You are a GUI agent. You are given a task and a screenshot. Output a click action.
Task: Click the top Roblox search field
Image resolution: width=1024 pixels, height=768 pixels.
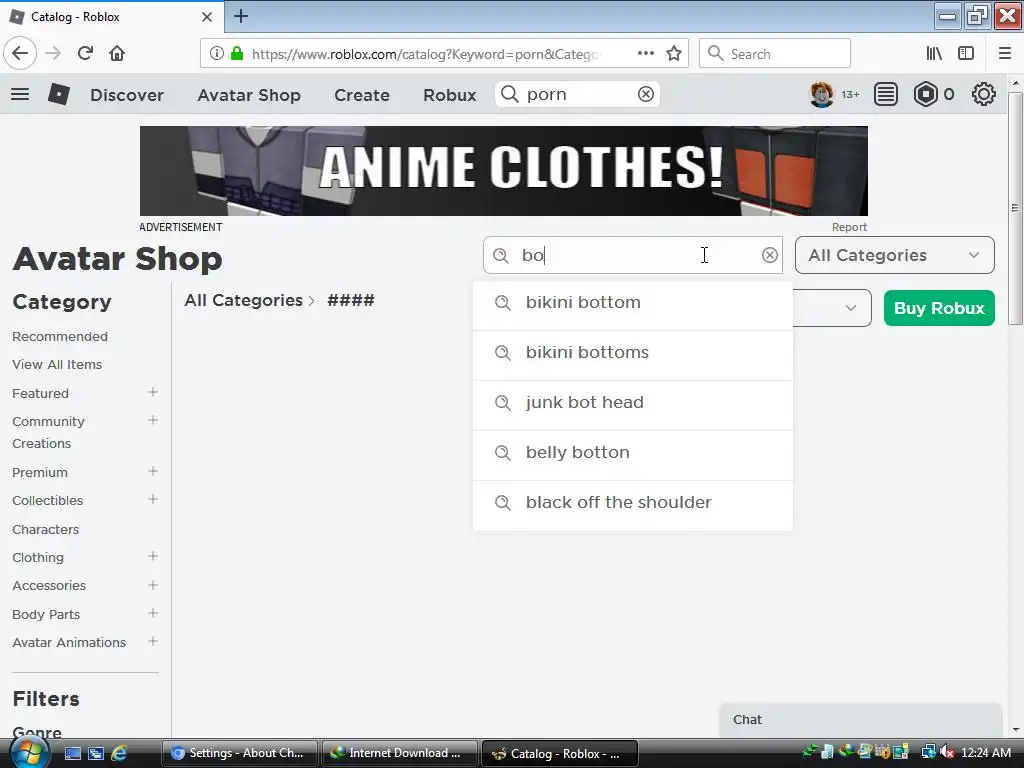click(577, 95)
